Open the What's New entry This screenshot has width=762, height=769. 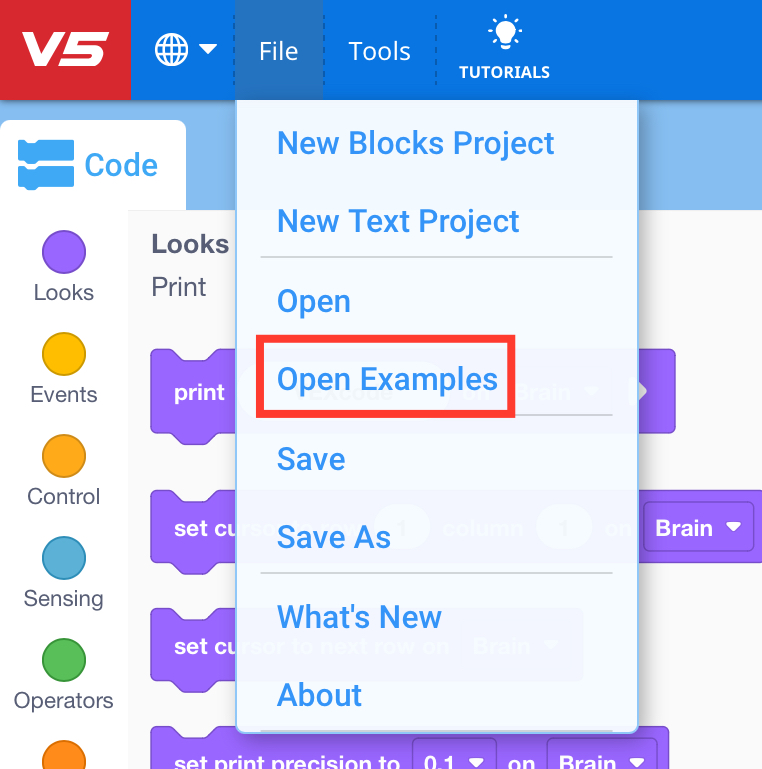pyautogui.click(x=359, y=616)
